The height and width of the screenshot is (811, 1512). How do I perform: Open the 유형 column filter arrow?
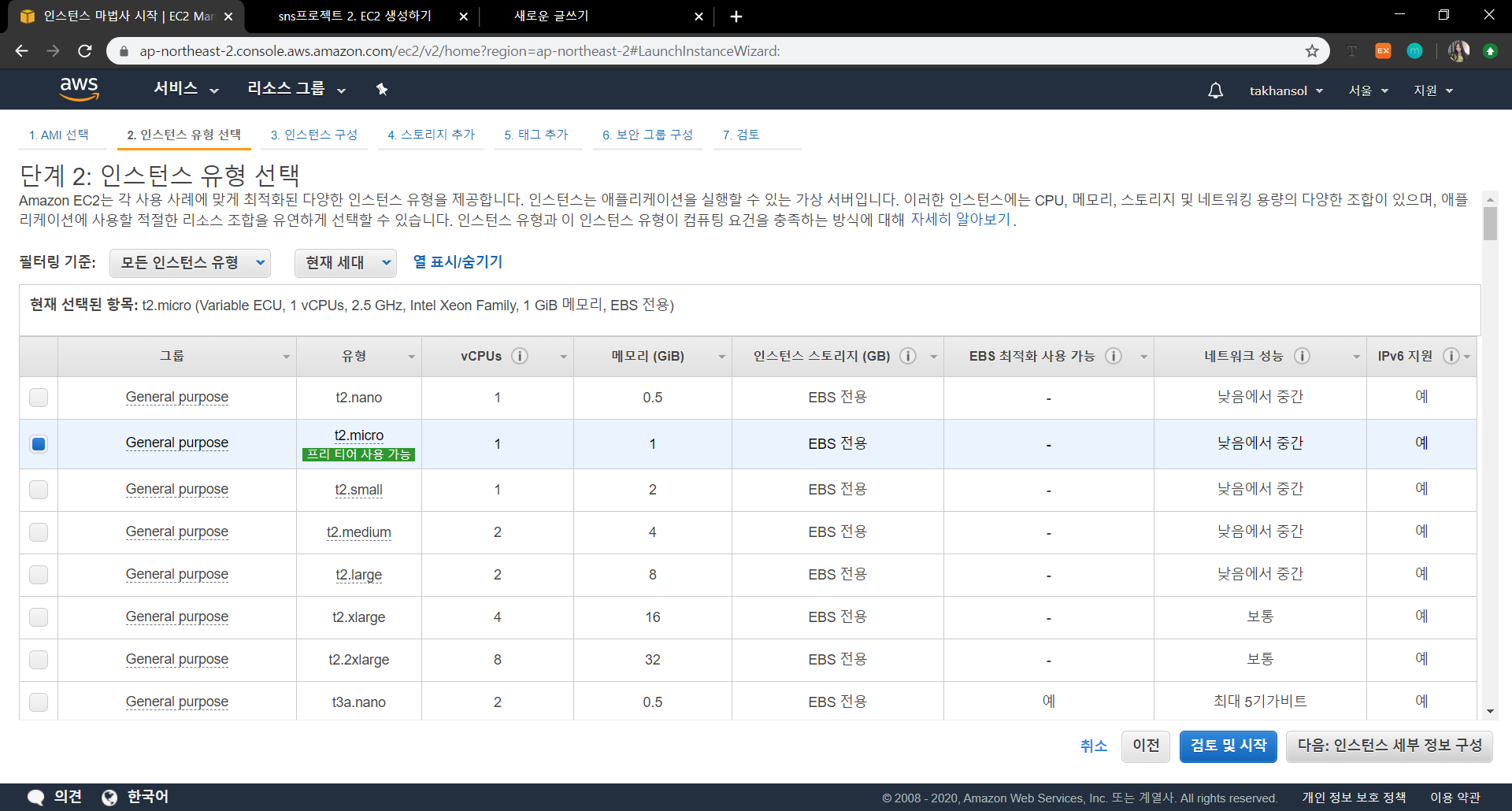411,357
